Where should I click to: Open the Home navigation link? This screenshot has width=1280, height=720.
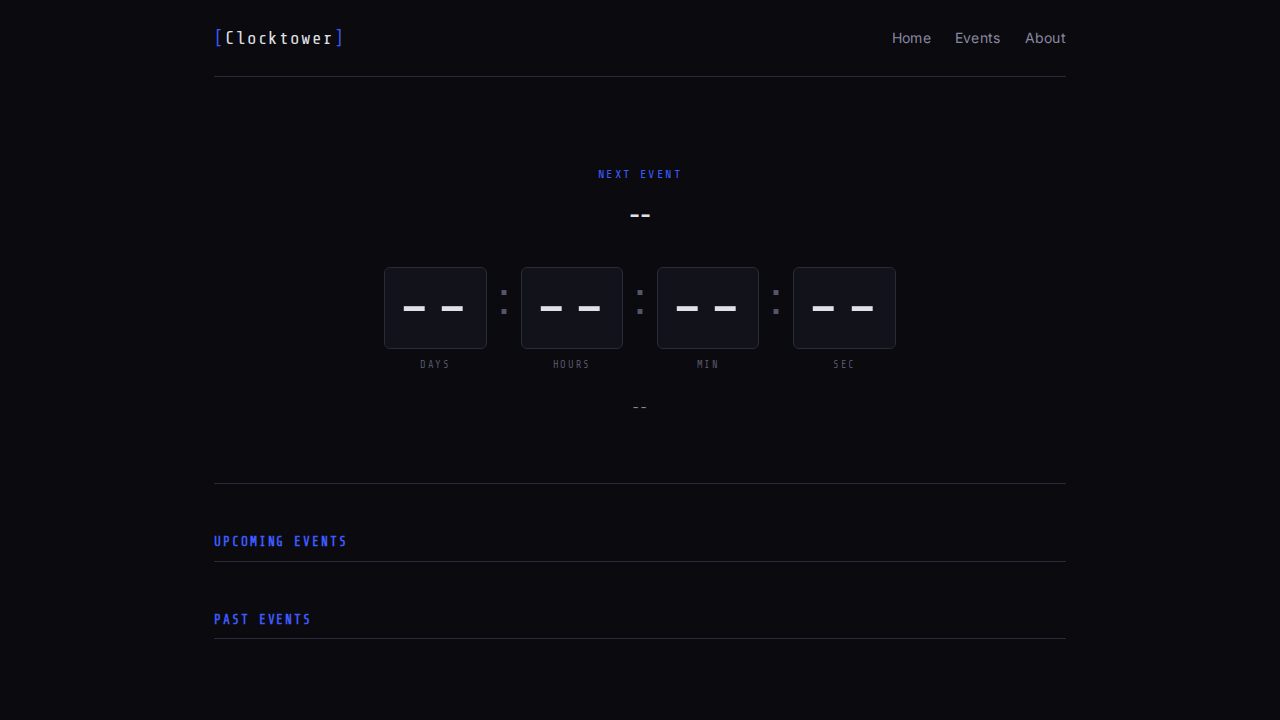pyautogui.click(x=911, y=38)
